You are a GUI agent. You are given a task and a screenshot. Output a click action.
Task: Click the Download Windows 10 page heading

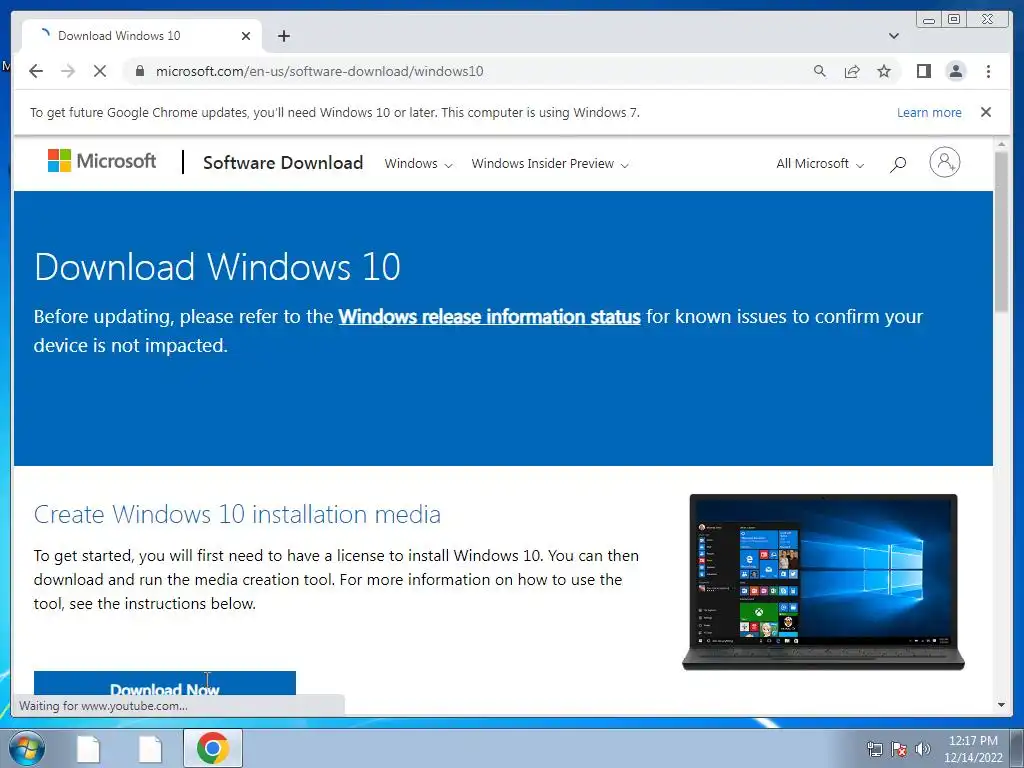(x=217, y=267)
